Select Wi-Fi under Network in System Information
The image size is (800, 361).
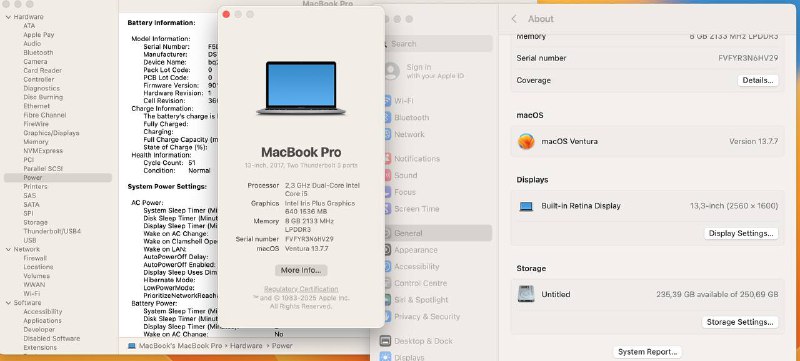click(x=31, y=294)
